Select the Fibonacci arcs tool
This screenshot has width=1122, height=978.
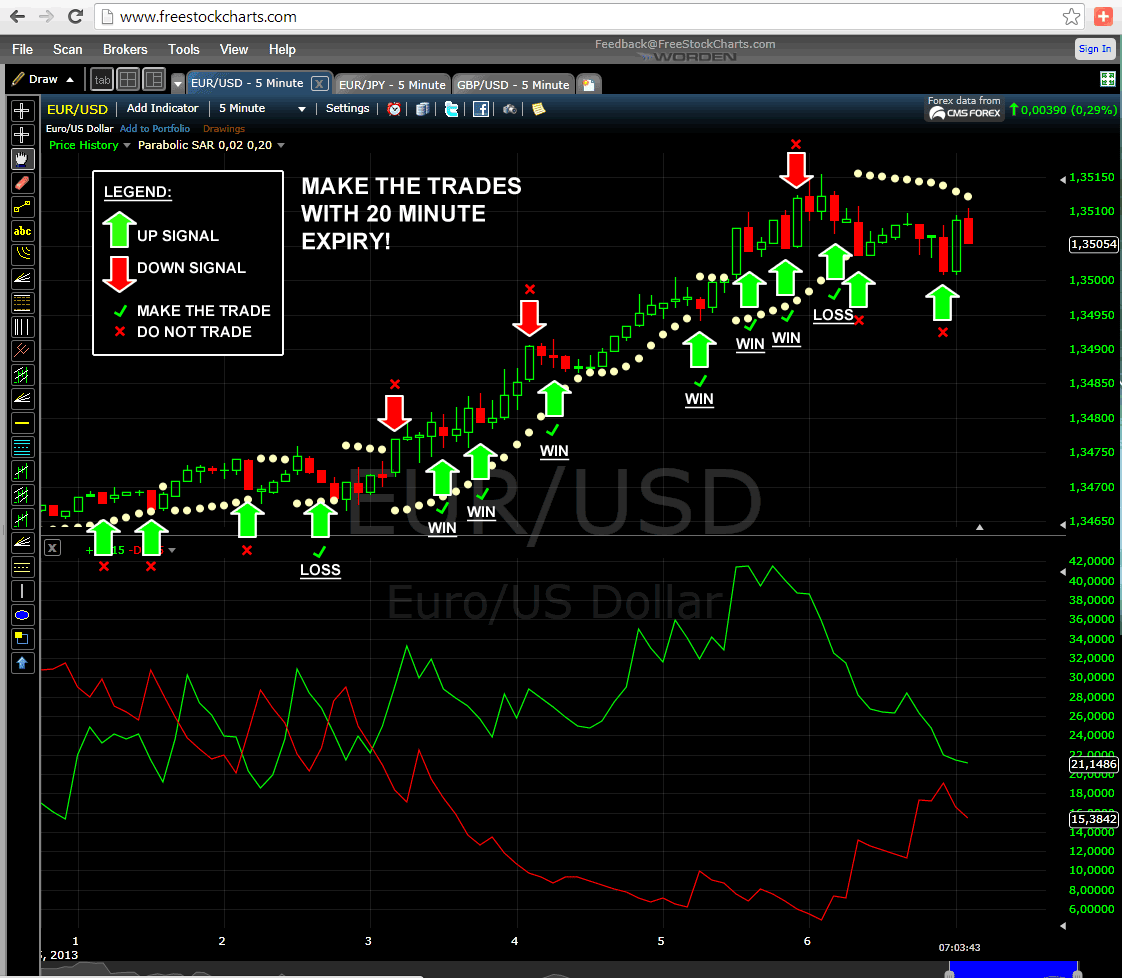pos(22,255)
